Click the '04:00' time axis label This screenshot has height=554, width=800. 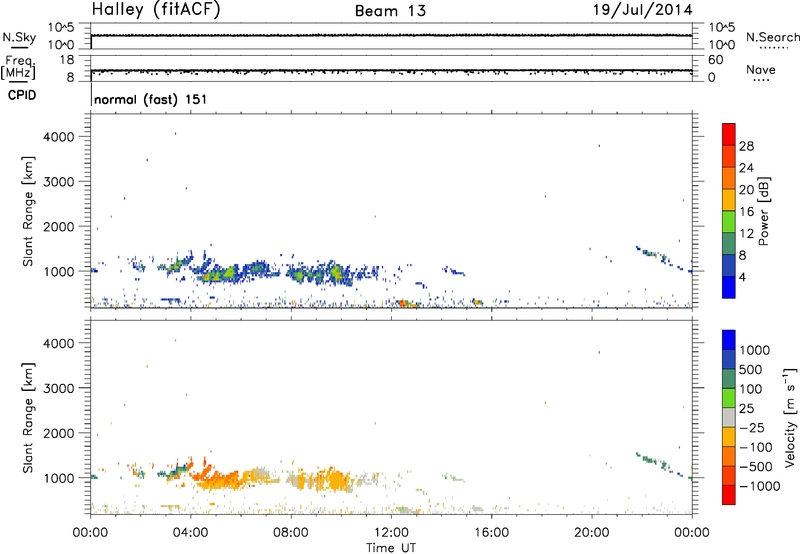coord(191,533)
